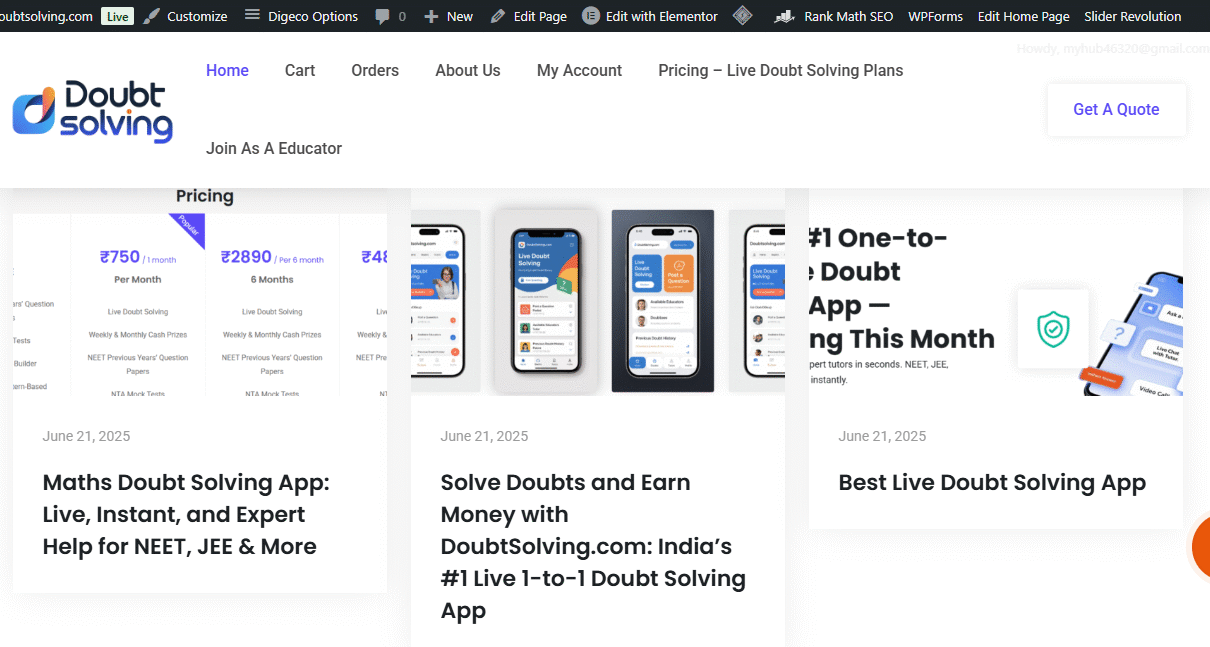This screenshot has height=647, width=1210.
Task: Open Rank Math SEO menu
Action: 848,16
